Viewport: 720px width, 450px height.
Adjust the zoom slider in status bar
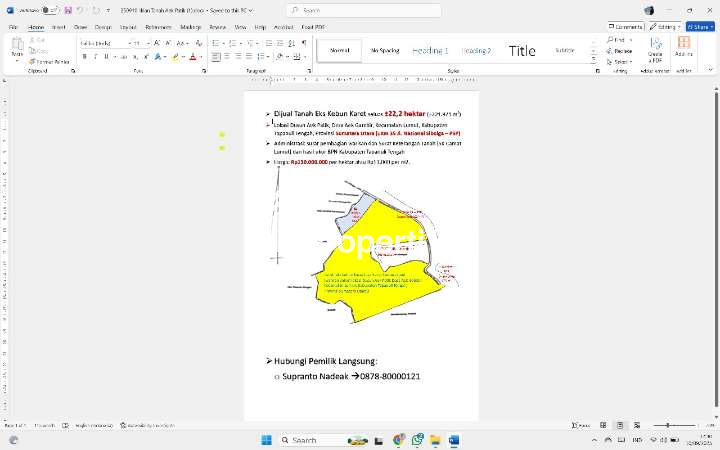[x=674, y=426]
